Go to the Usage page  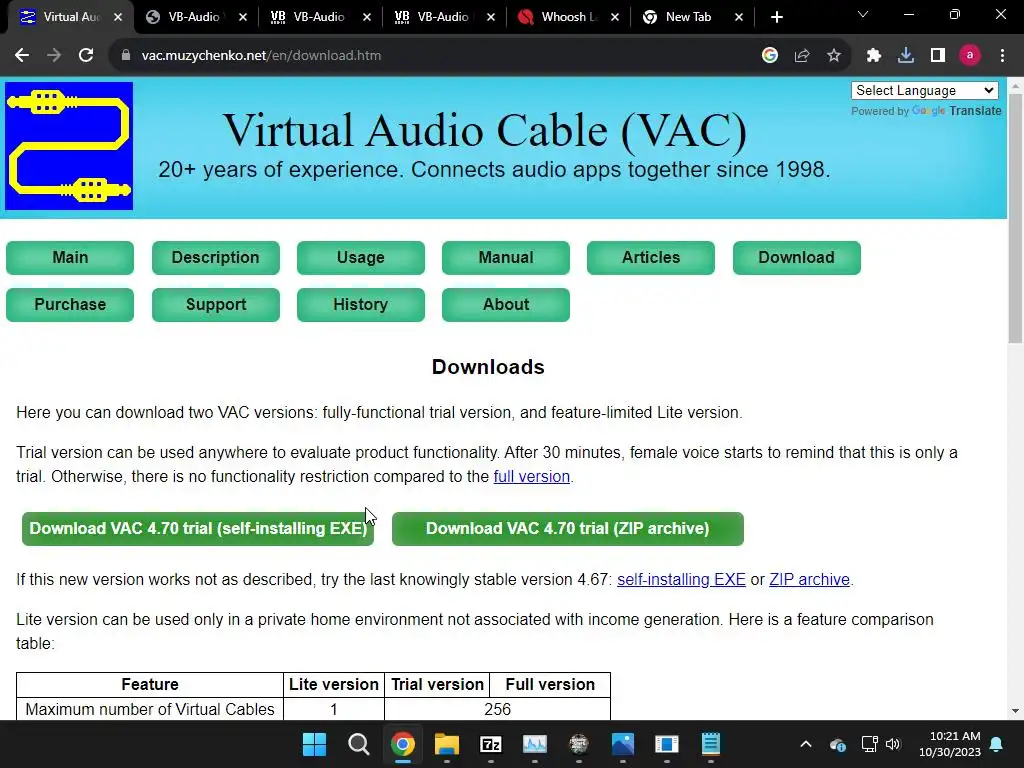pos(360,257)
